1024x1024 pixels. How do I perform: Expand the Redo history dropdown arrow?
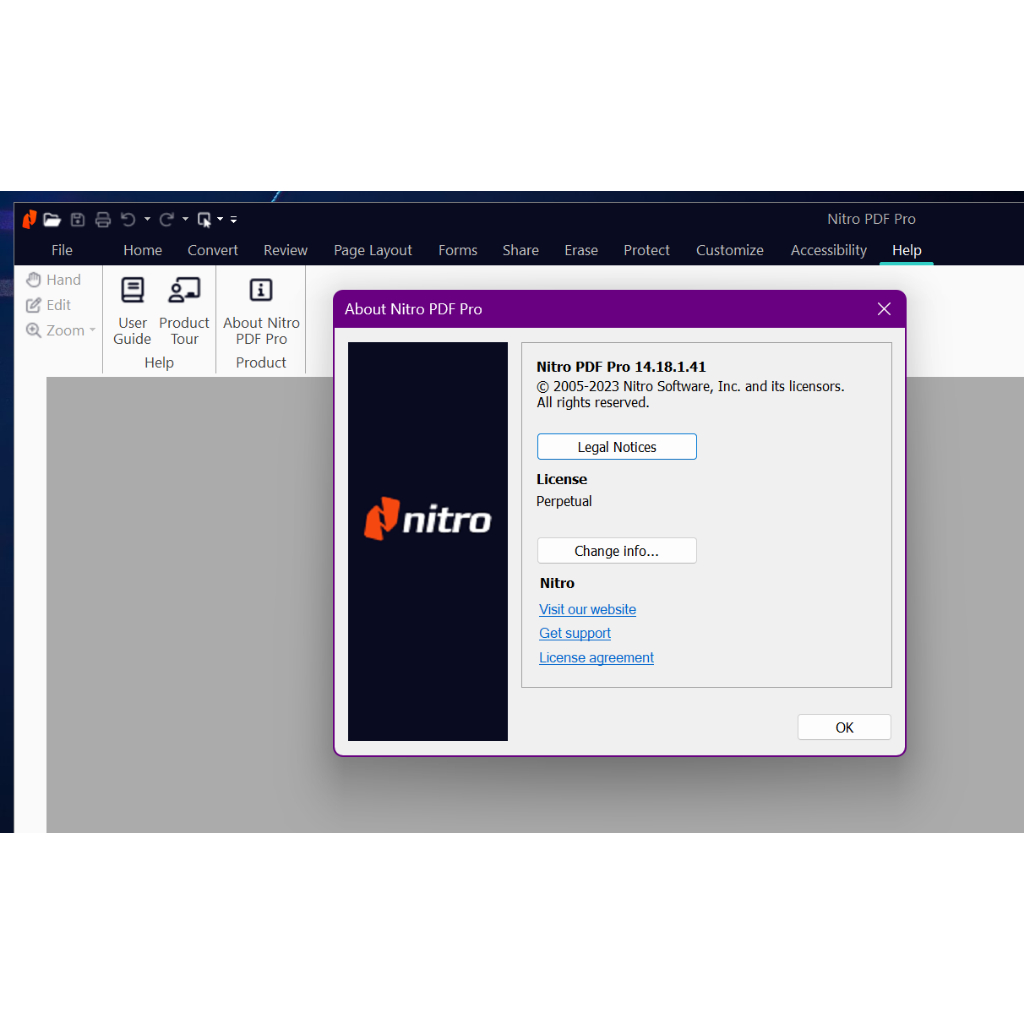(x=185, y=219)
